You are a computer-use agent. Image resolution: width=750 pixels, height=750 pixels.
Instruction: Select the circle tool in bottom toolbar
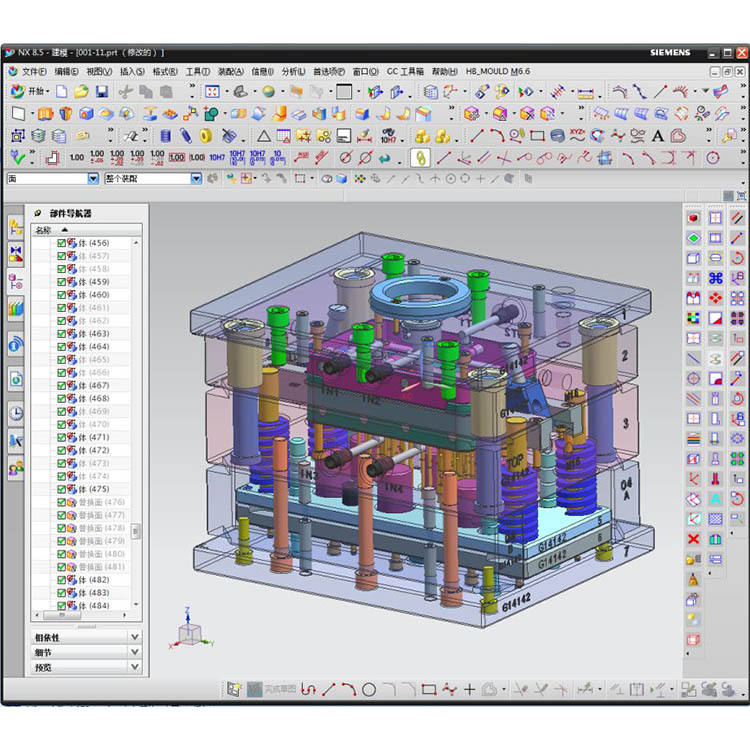pos(369,689)
